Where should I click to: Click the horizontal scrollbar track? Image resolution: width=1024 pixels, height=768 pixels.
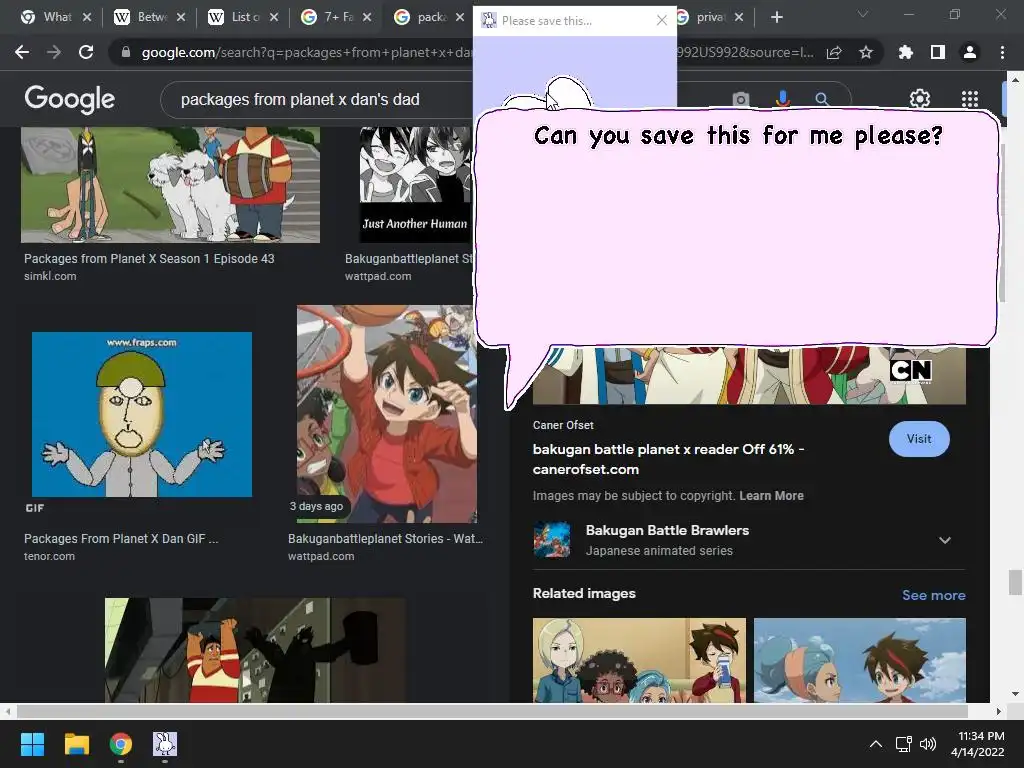492,711
